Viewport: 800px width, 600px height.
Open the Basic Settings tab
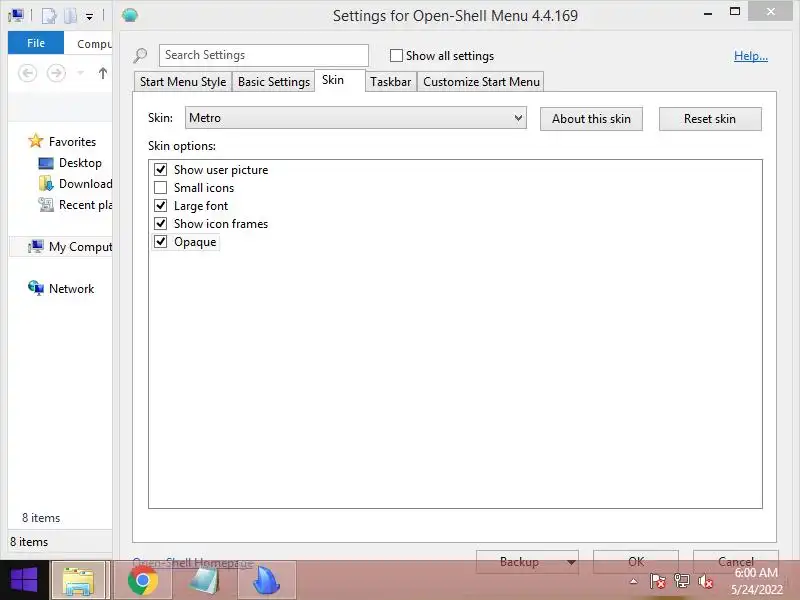point(273,82)
